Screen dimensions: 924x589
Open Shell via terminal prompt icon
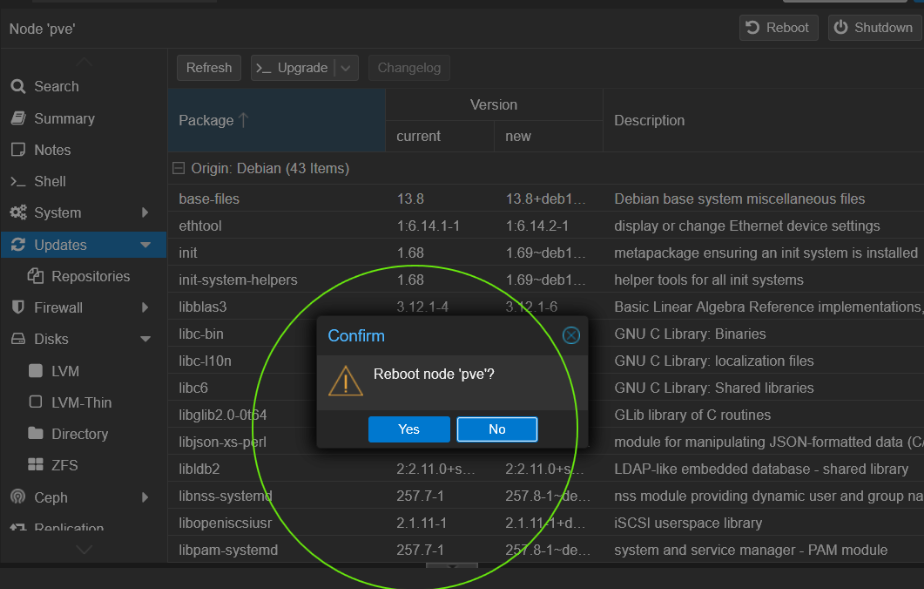[x=18, y=181]
